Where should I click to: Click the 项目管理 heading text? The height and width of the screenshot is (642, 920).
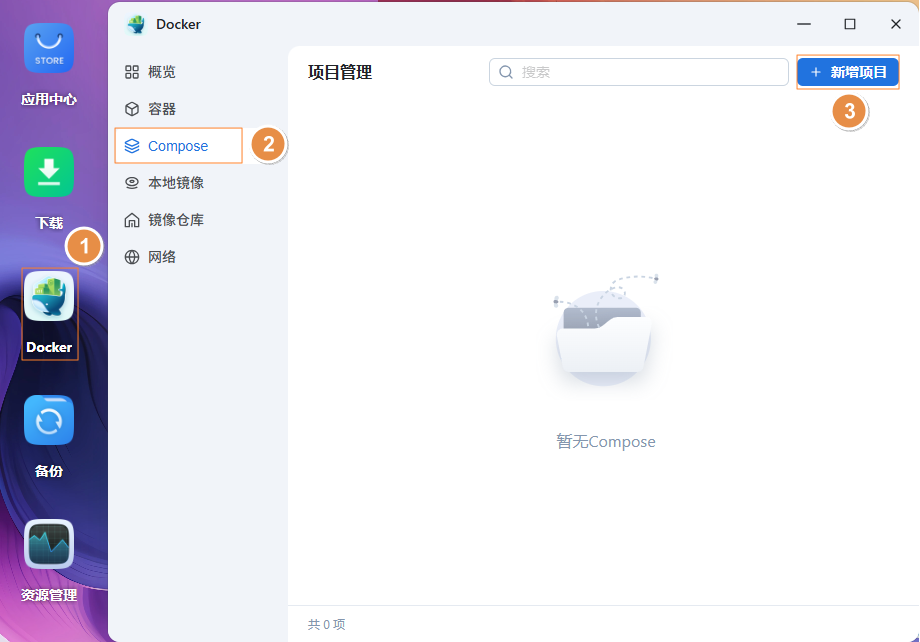(340, 72)
